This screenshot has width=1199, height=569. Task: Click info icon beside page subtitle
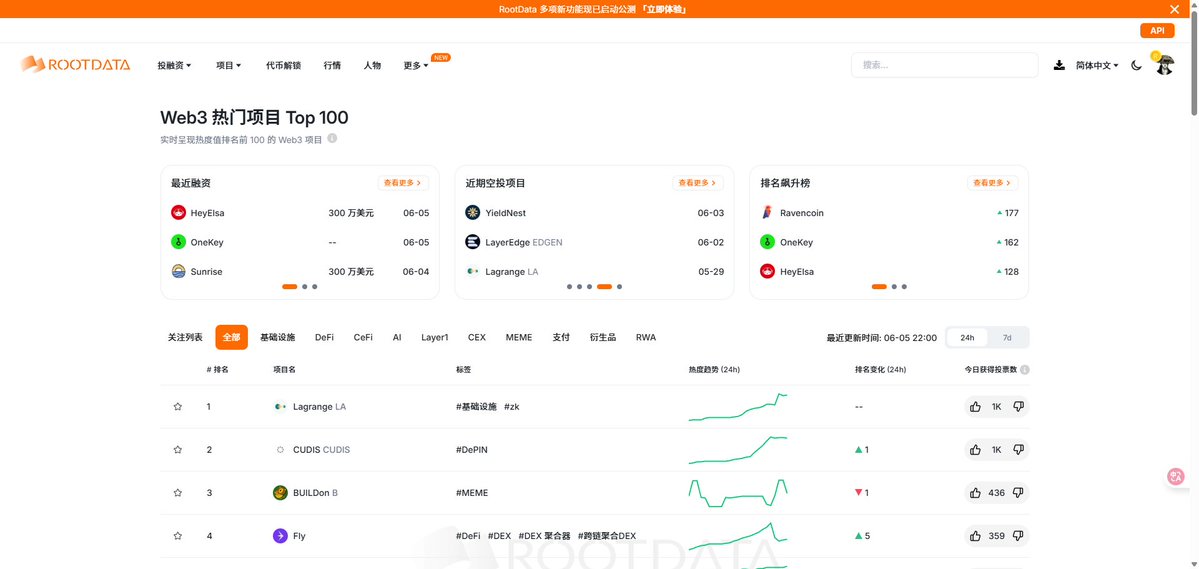pyautogui.click(x=332, y=139)
